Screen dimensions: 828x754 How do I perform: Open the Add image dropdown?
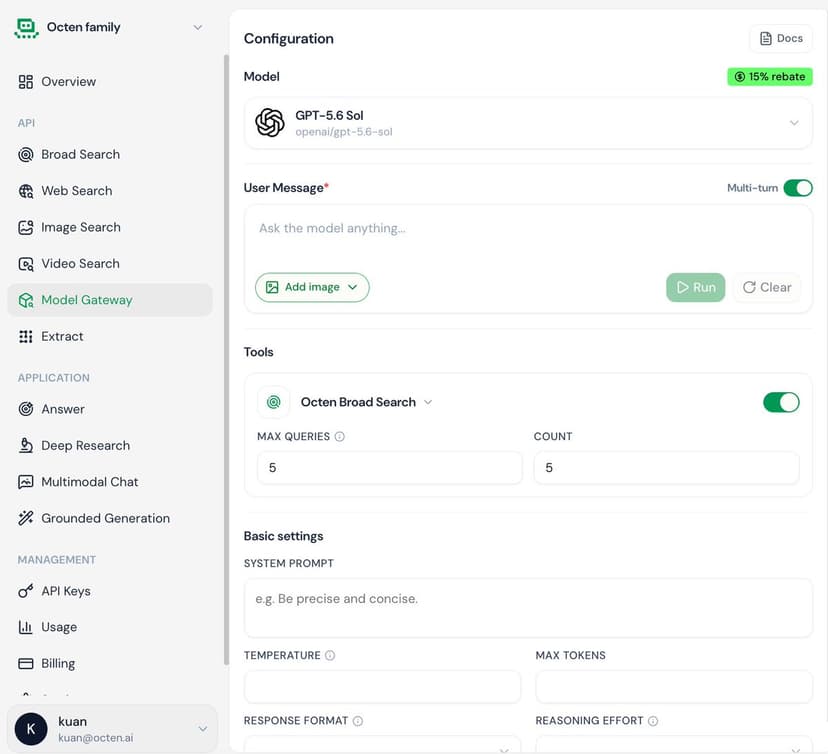point(312,287)
